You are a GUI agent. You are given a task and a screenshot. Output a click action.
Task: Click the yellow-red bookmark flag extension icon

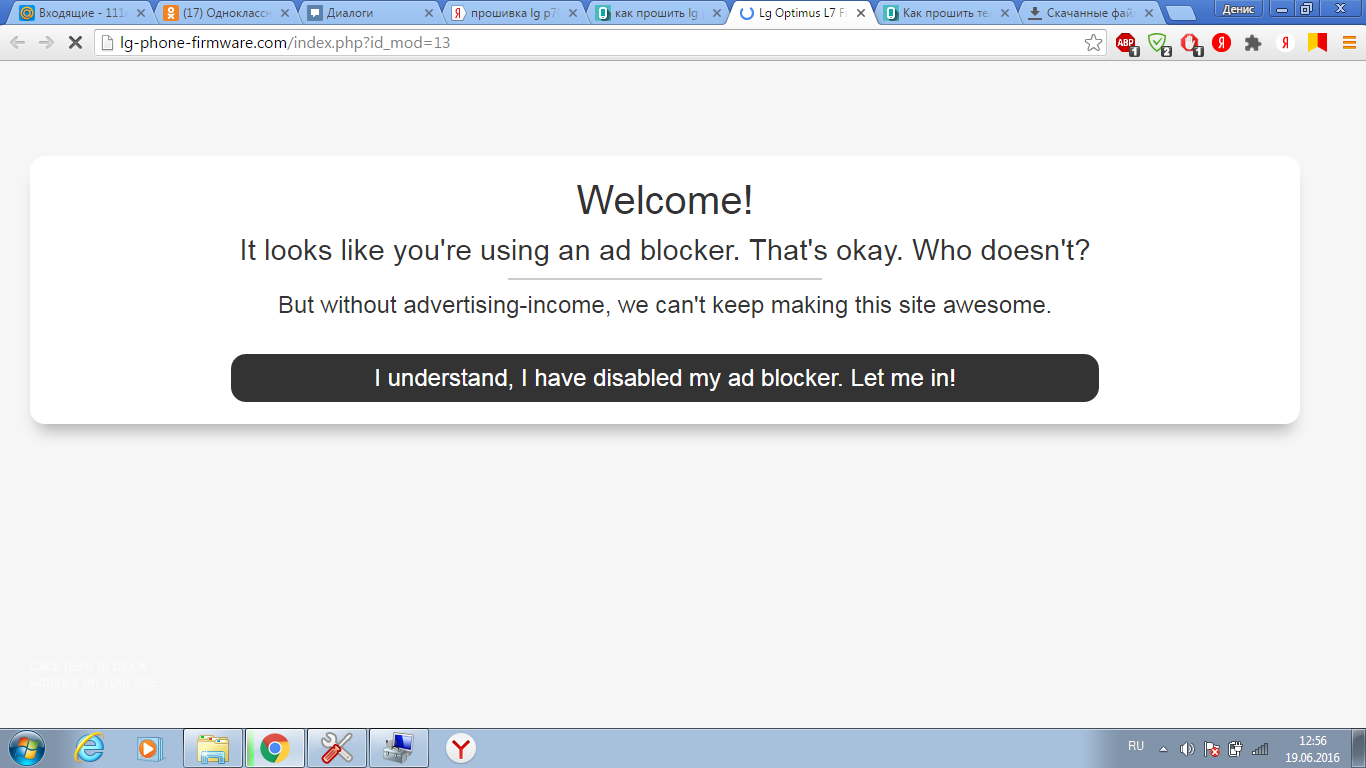coord(1317,43)
